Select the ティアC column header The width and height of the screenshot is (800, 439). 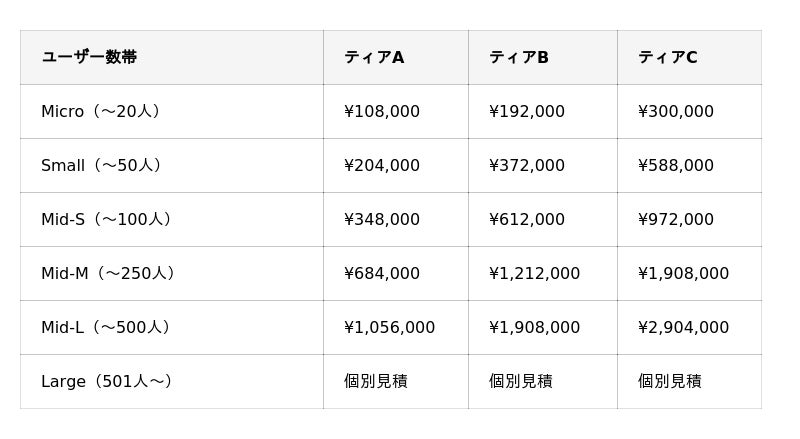pos(667,57)
